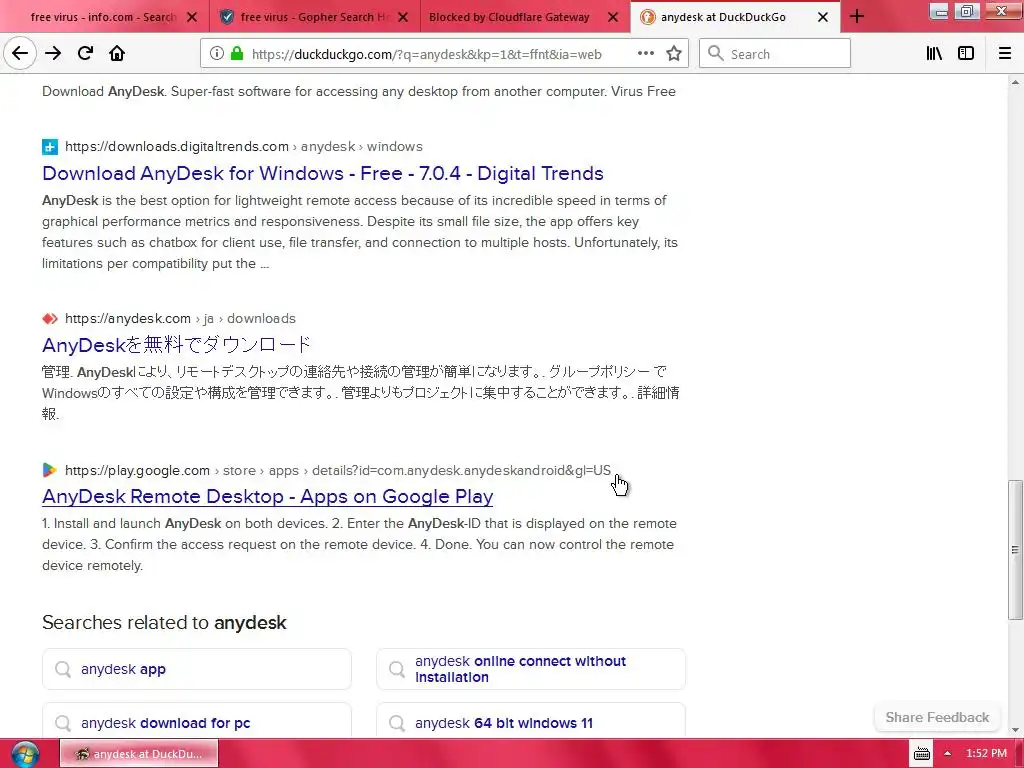Click the scrollbar up arrow

tap(1015, 81)
